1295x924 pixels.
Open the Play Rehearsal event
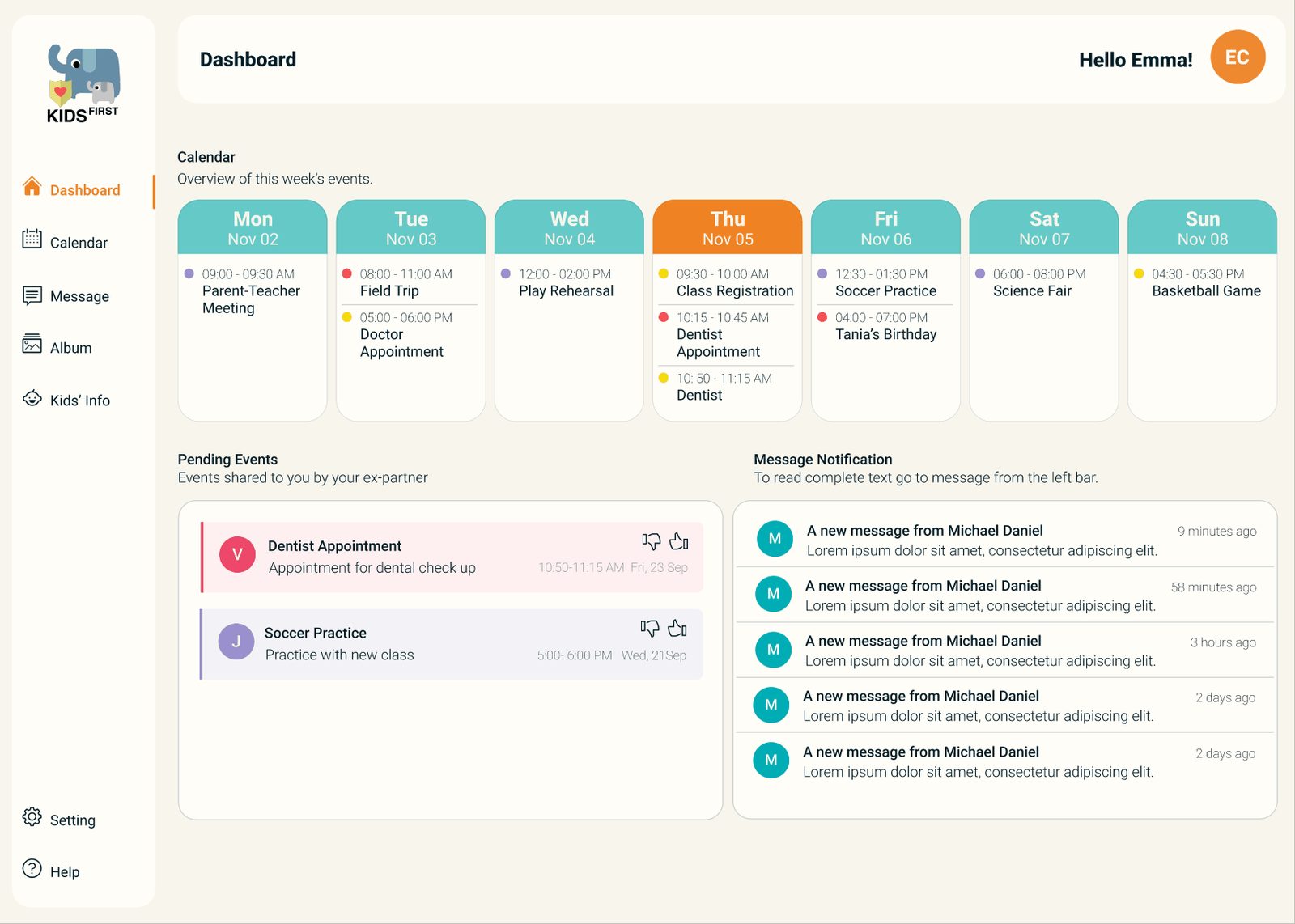(567, 283)
